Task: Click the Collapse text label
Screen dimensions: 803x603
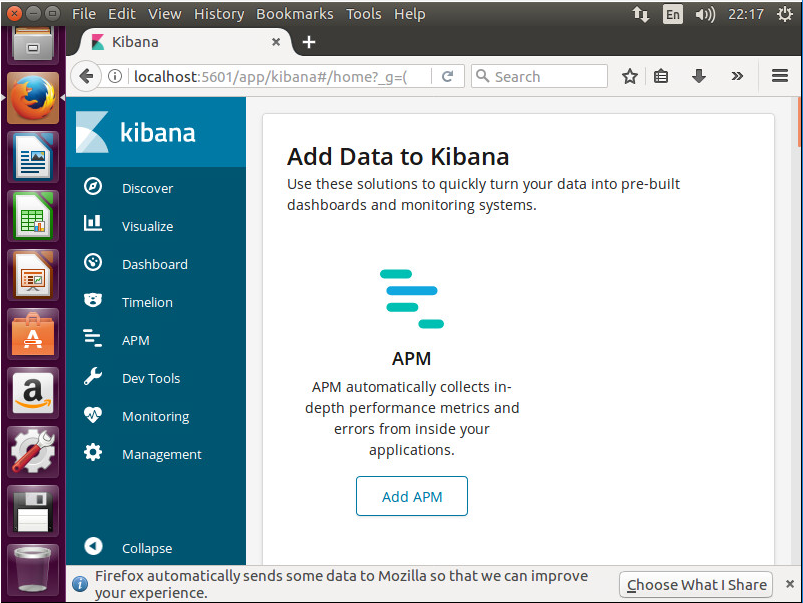Action: tap(147, 548)
